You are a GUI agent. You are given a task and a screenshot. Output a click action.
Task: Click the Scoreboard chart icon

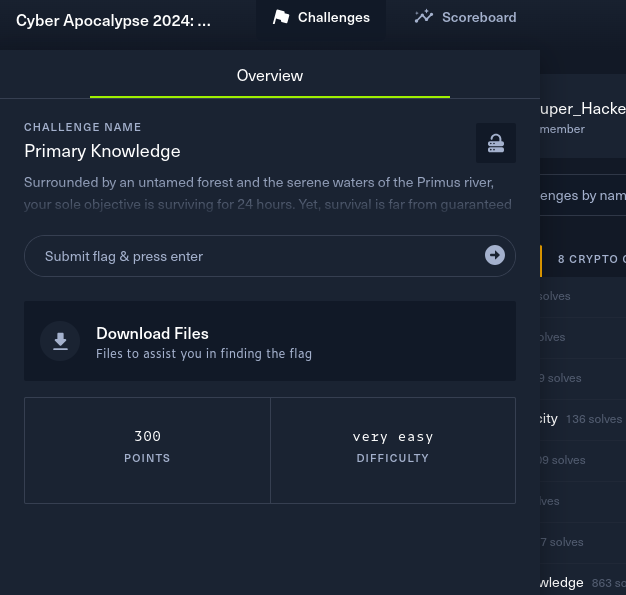click(424, 17)
